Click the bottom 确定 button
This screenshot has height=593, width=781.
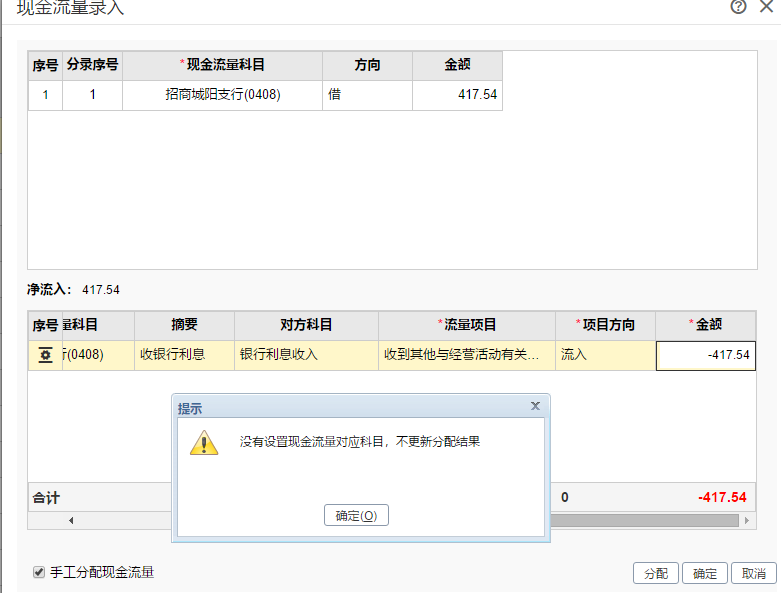coord(704,573)
